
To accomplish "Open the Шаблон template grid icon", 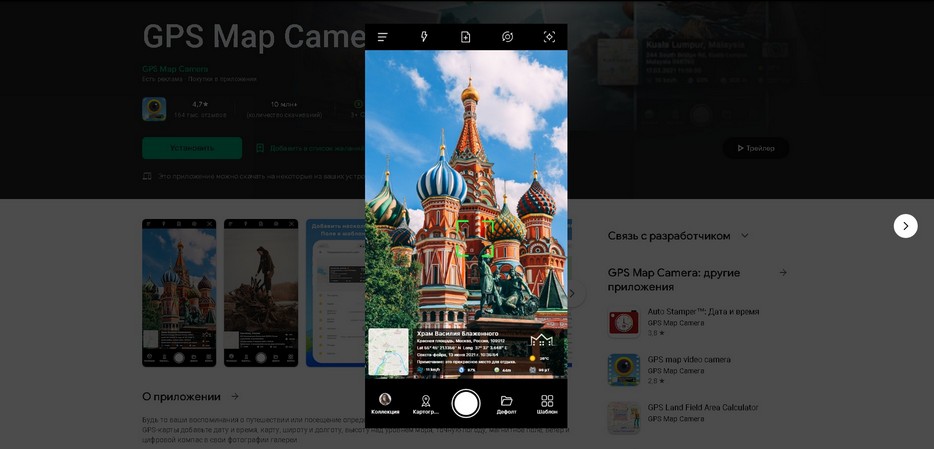I will 547,400.
